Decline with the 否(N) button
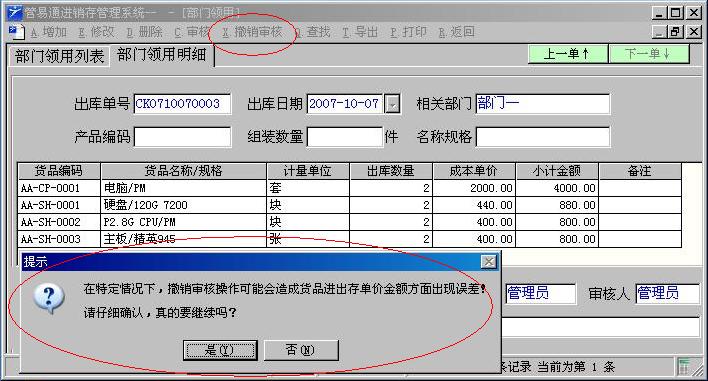708x381 pixels. [x=301, y=350]
